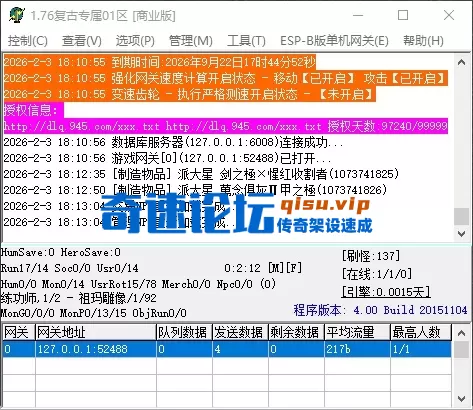Click the 0:2:12 [M][F] uptime text
This screenshot has height=410, width=473.
(263, 268)
